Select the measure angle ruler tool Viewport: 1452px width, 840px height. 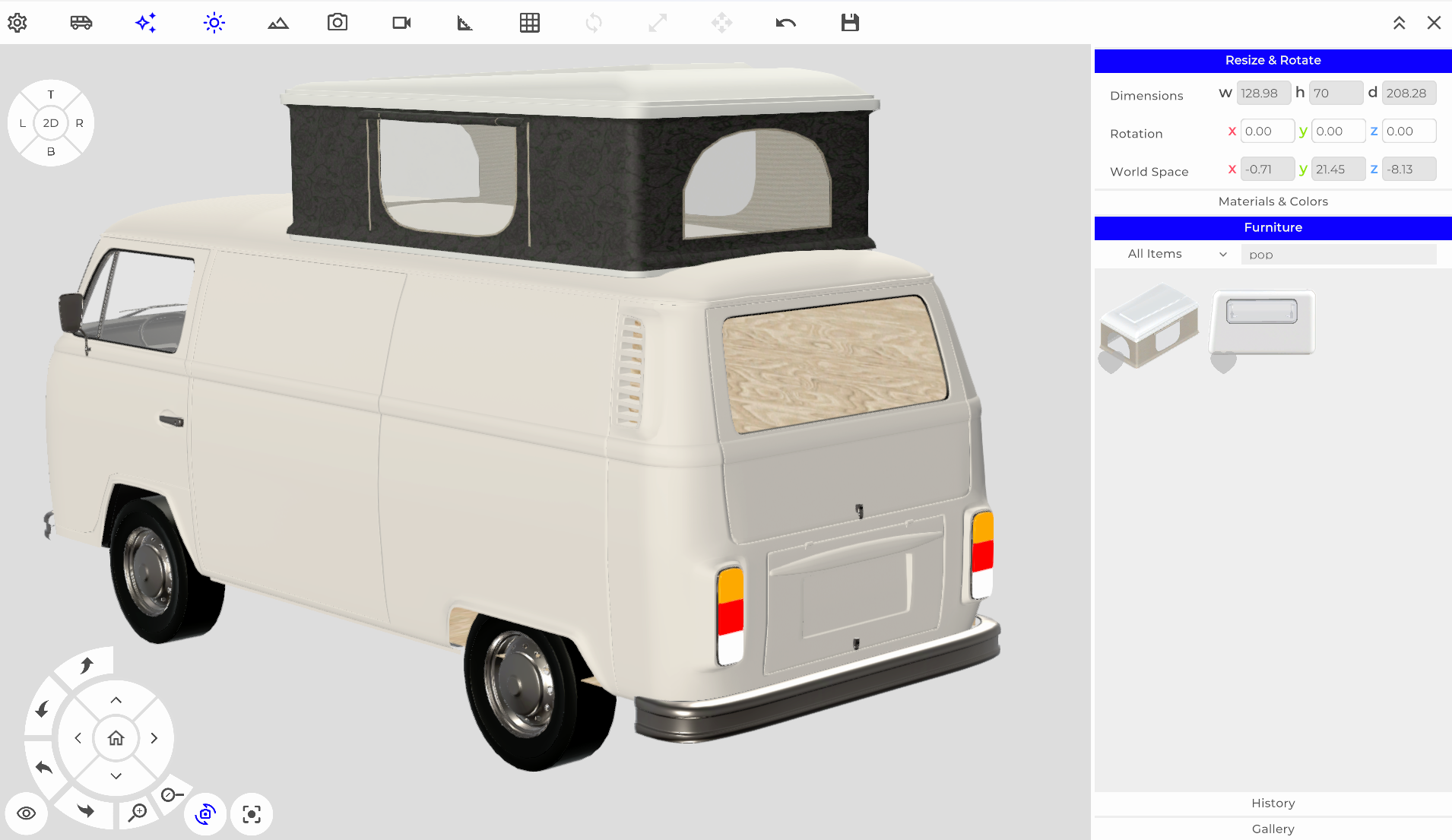click(x=464, y=24)
